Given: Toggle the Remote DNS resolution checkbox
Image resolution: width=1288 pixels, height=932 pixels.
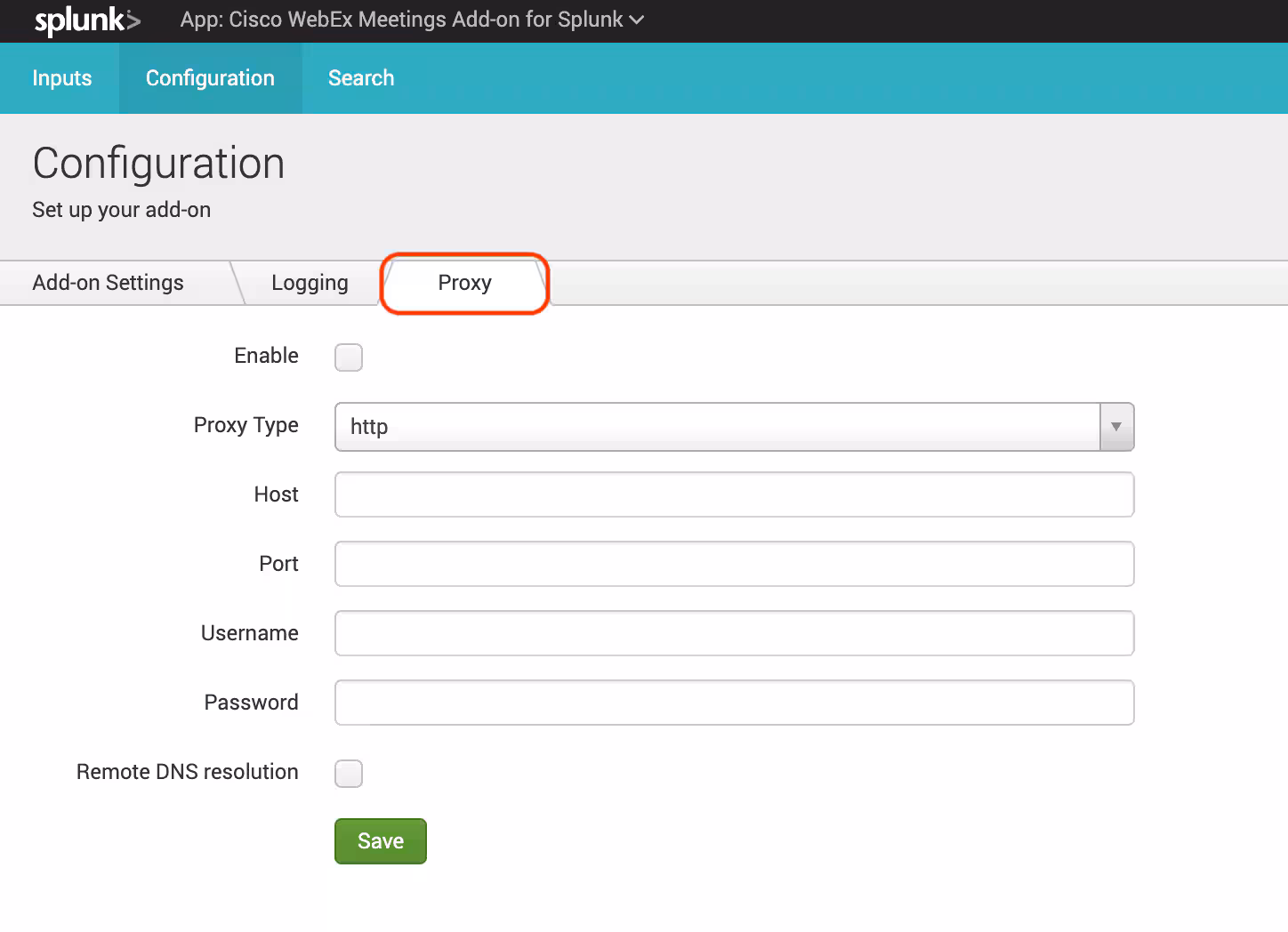Looking at the screenshot, I should [x=349, y=774].
